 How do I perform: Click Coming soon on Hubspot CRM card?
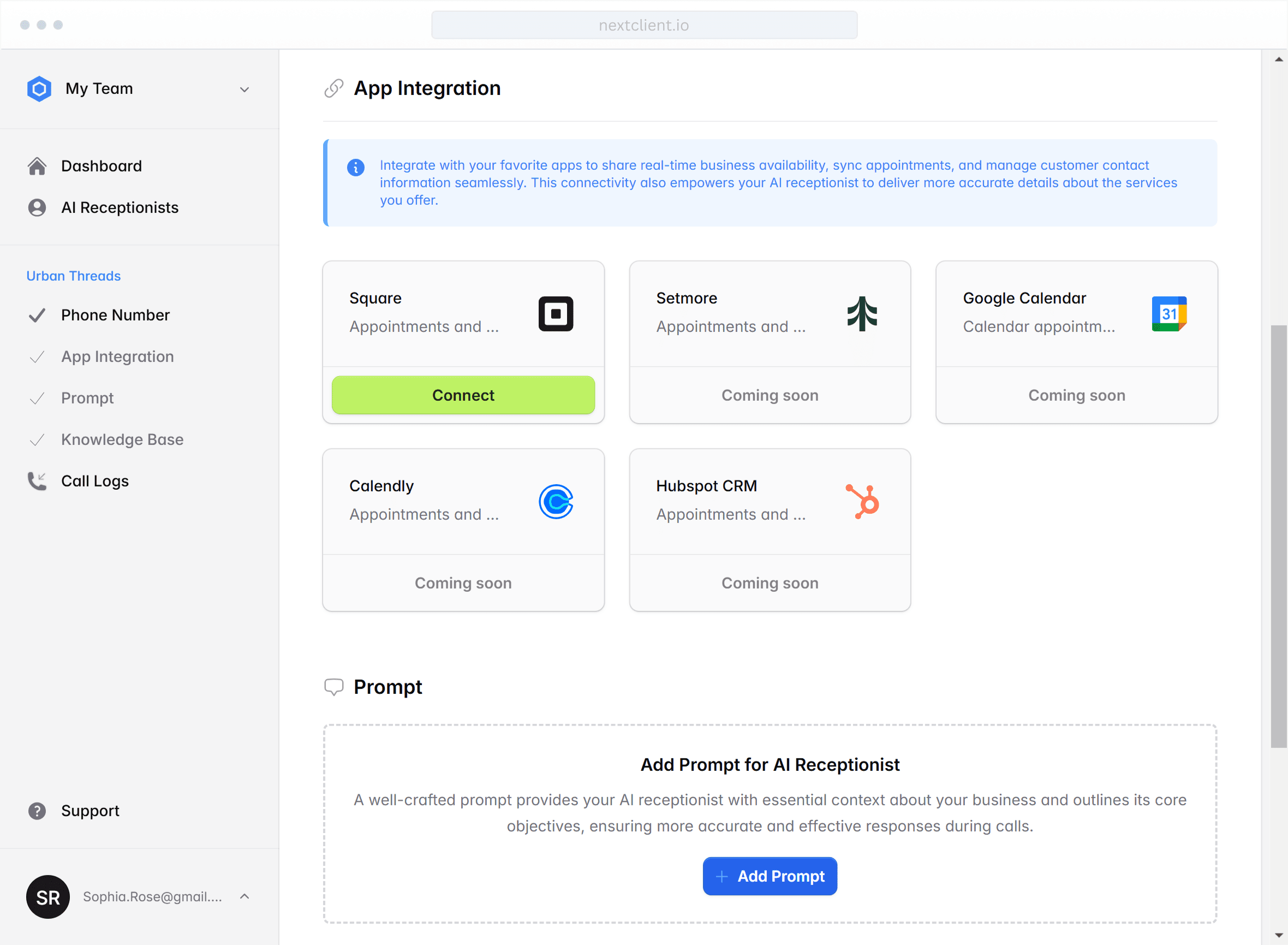(x=770, y=584)
